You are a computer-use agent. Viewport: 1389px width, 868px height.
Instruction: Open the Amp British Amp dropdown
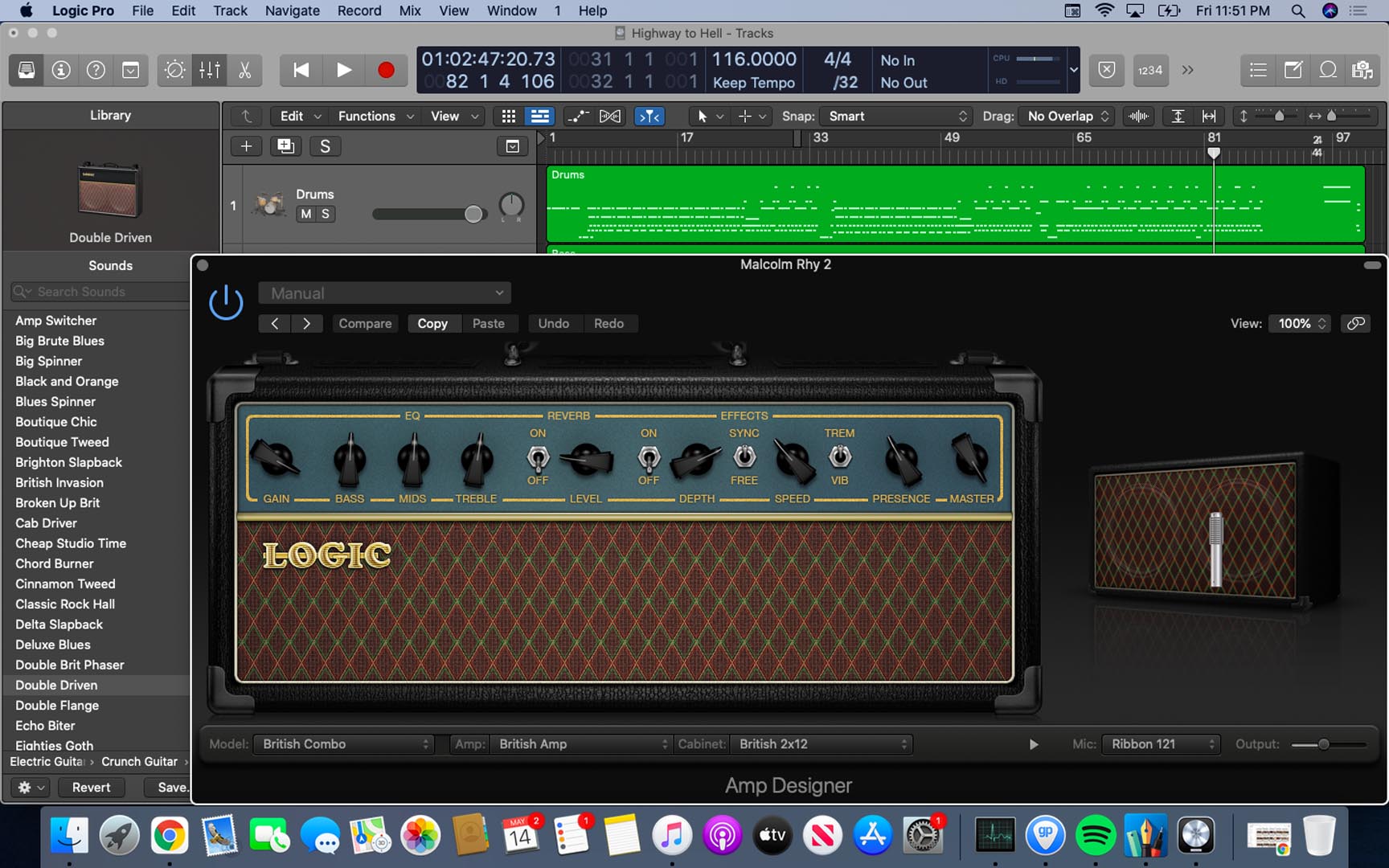580,744
